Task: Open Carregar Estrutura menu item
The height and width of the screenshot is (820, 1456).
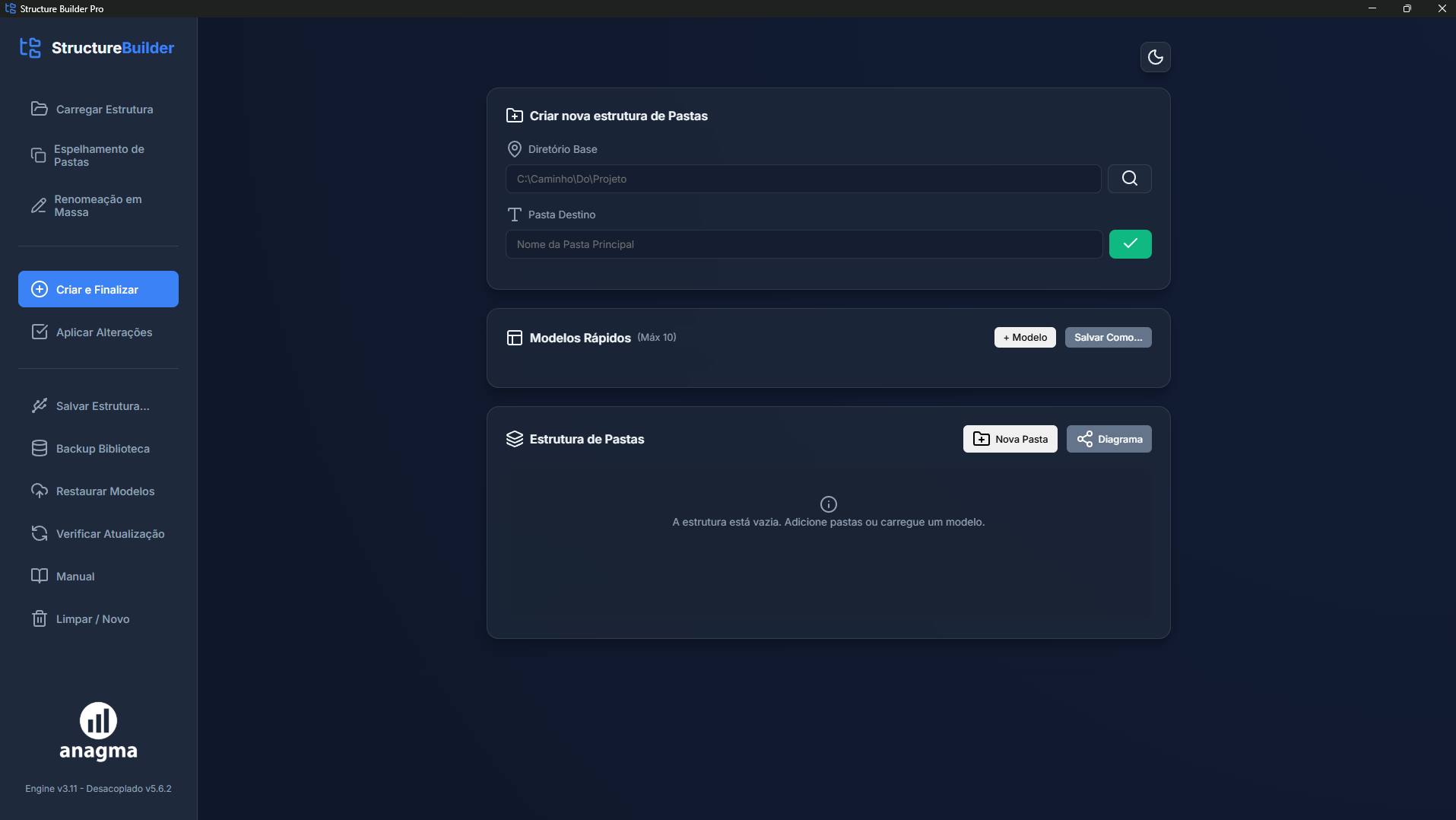Action: (98, 109)
